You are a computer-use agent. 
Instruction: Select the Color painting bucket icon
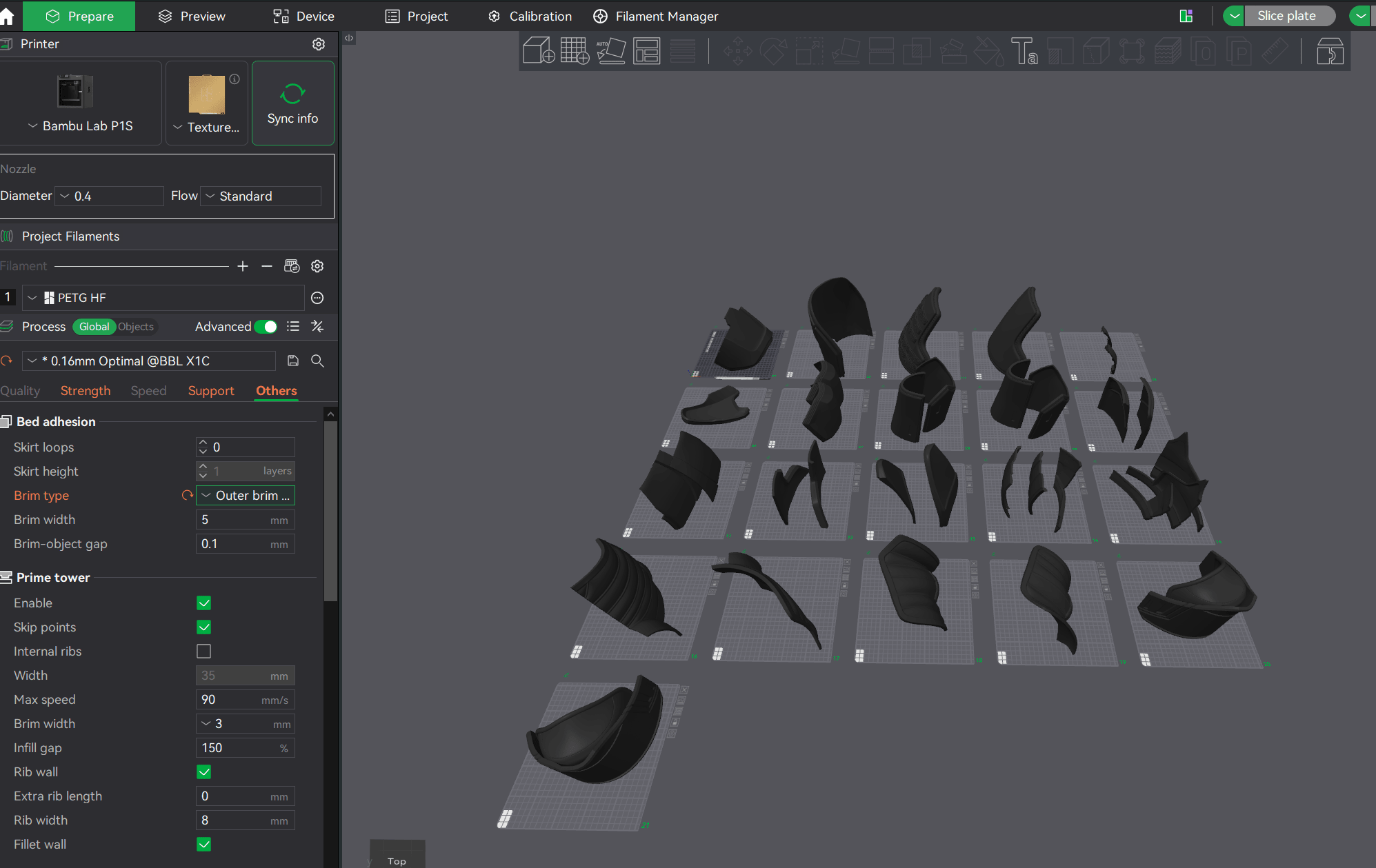click(x=989, y=51)
